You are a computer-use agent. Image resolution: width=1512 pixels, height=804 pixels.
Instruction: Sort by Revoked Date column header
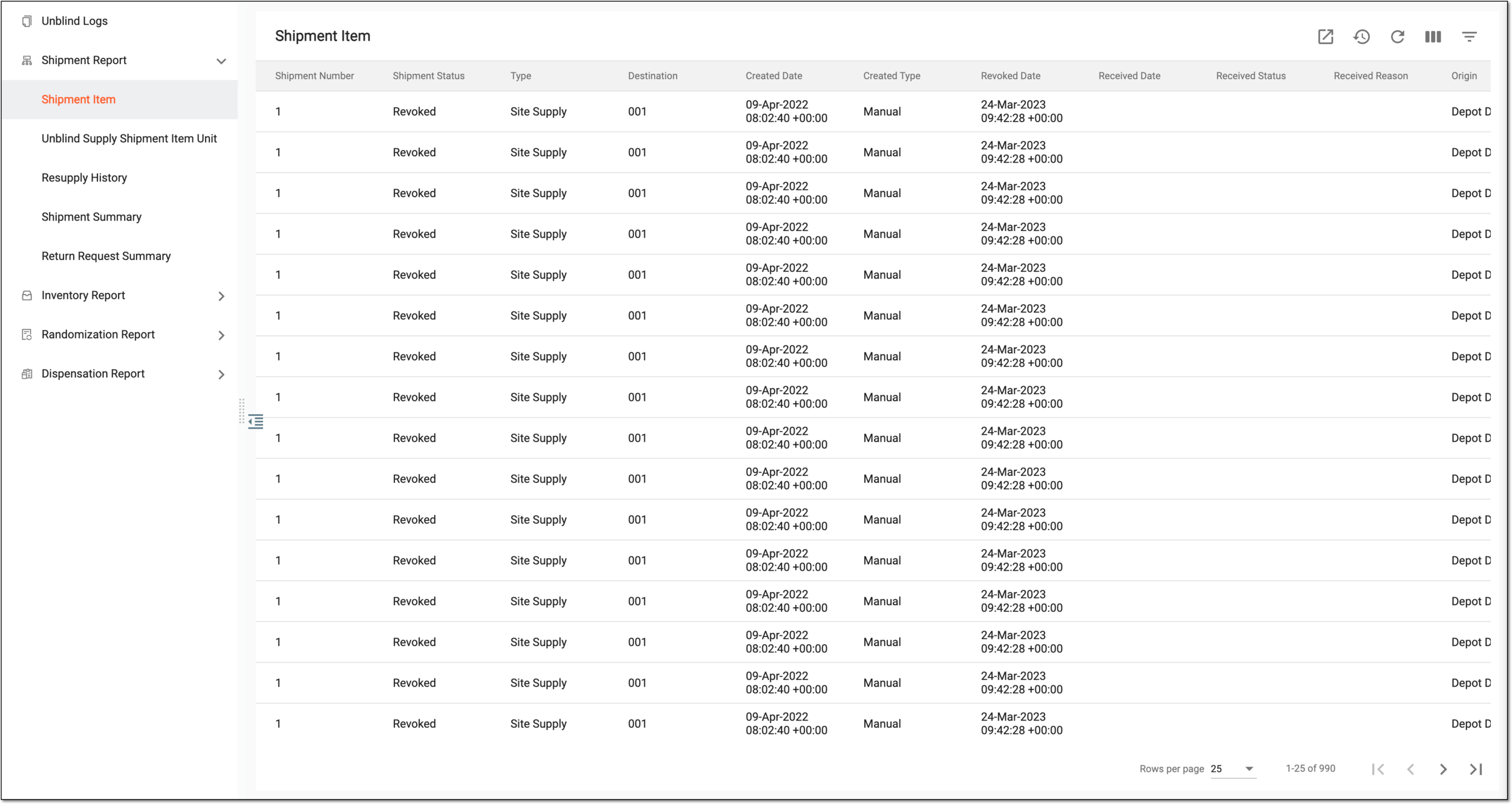1011,76
